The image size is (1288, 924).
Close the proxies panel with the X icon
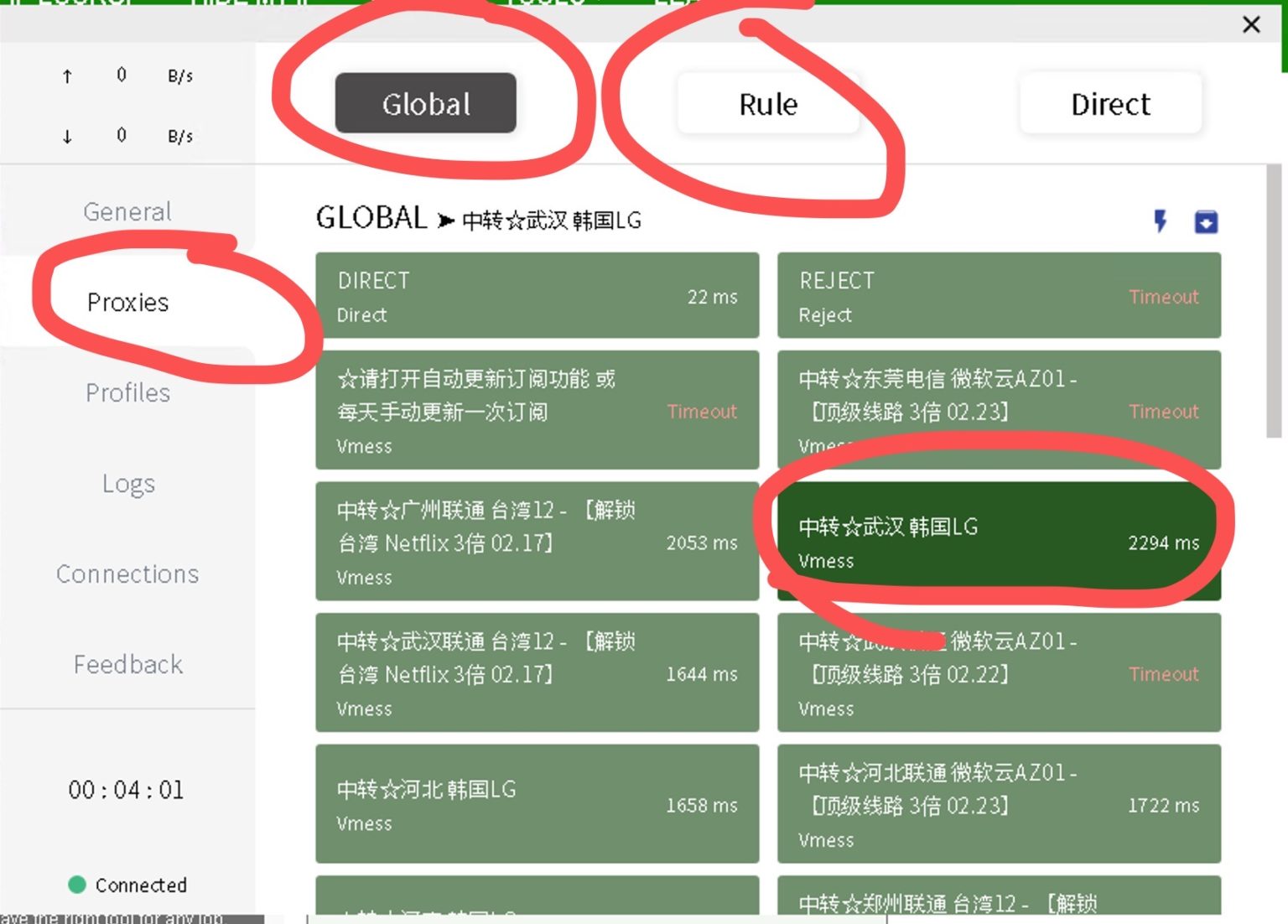tap(1251, 25)
